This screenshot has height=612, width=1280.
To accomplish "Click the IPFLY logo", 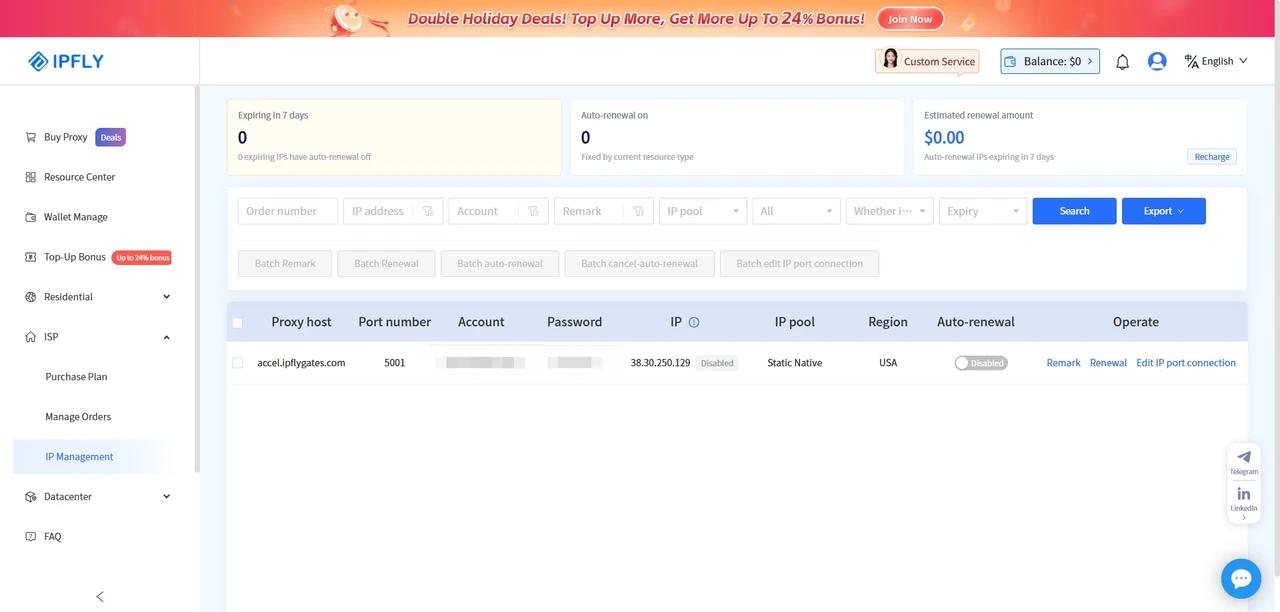I will point(66,61).
